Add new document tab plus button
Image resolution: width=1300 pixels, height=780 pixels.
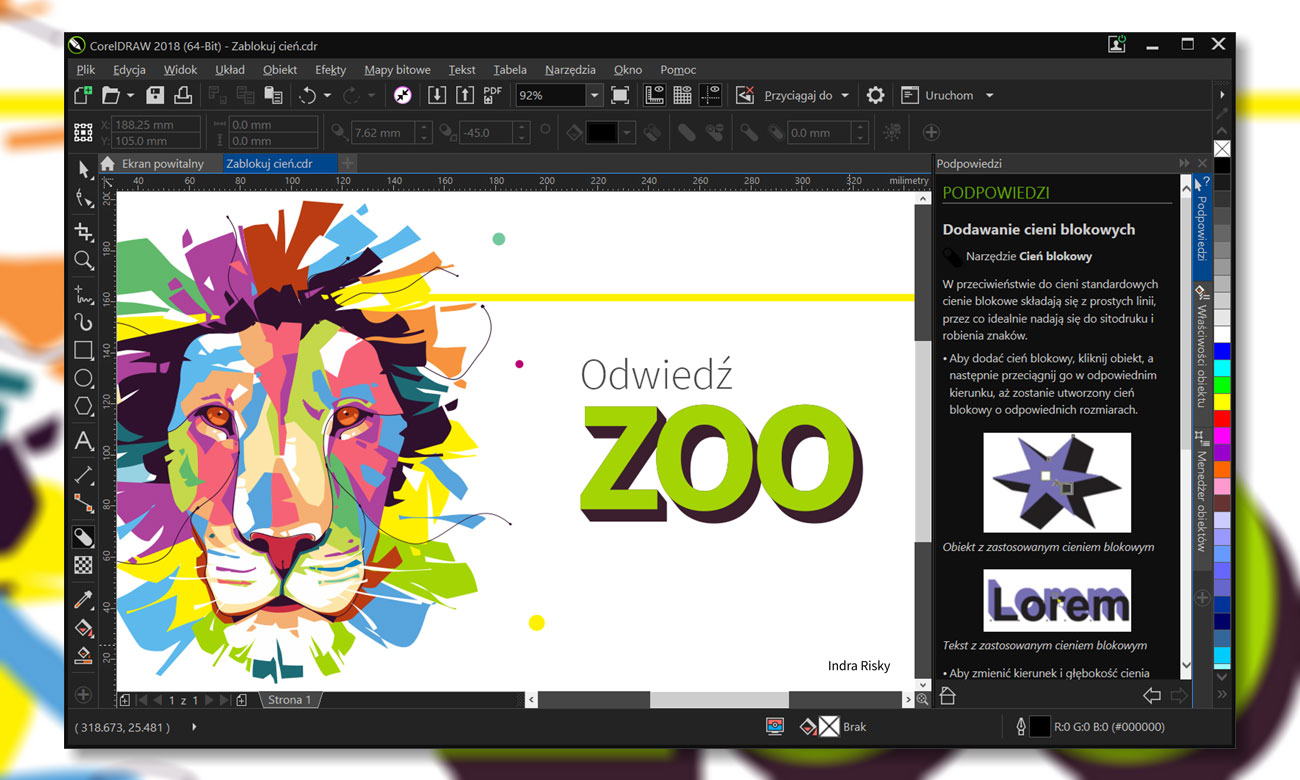pyautogui.click(x=347, y=163)
